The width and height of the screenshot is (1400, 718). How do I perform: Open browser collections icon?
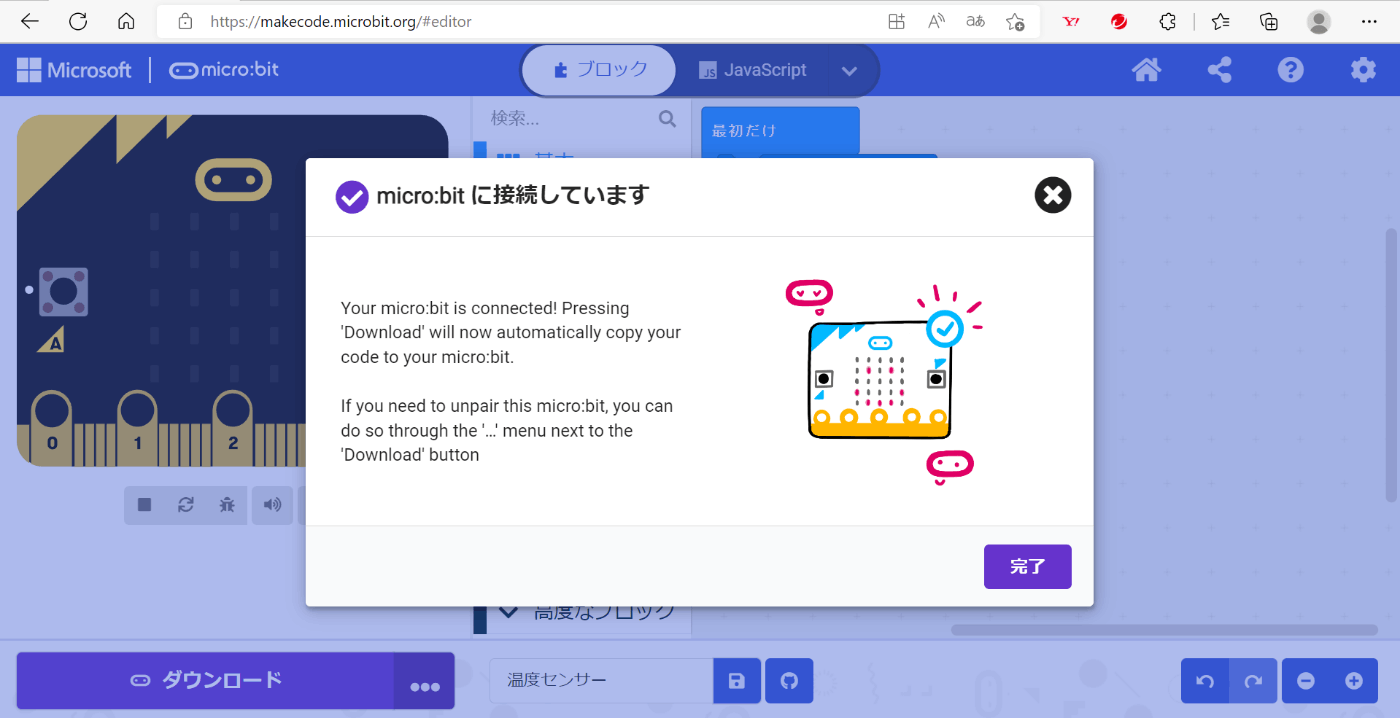[x=1269, y=21]
